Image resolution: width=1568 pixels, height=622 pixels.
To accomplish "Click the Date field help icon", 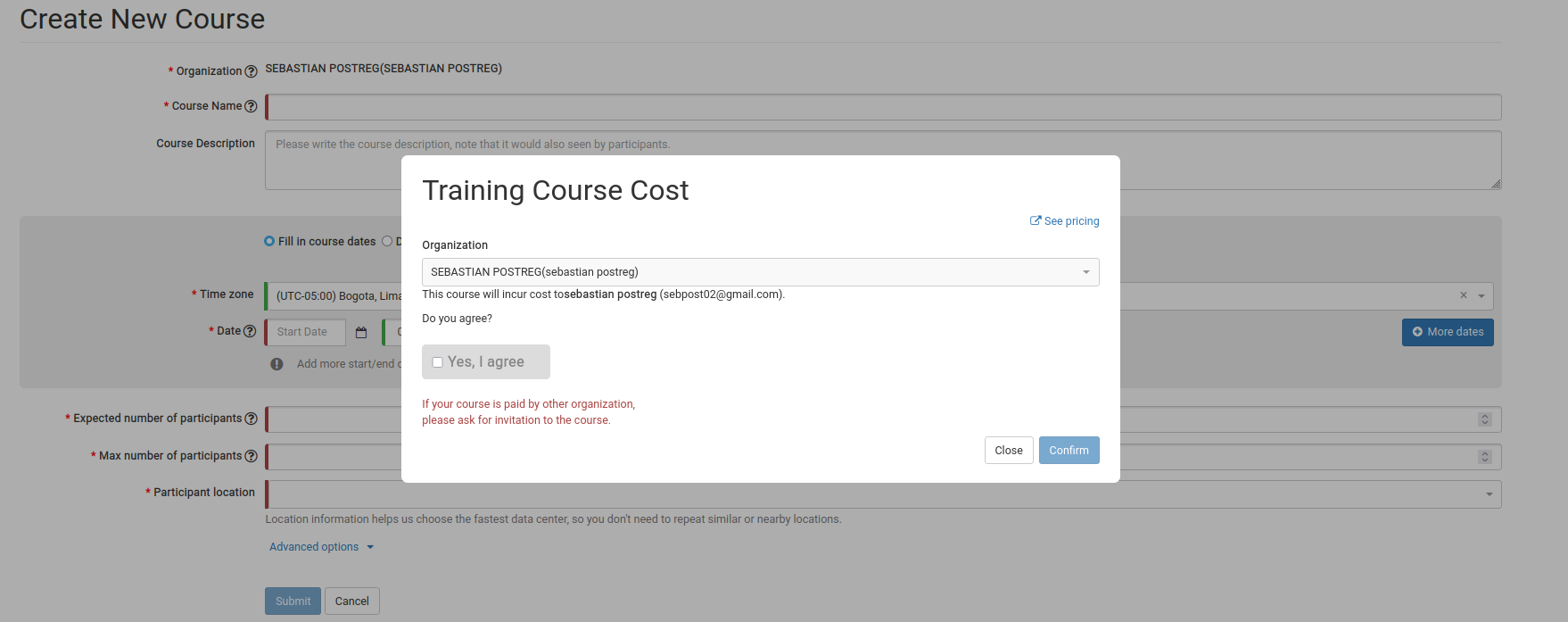I will 250,331.
